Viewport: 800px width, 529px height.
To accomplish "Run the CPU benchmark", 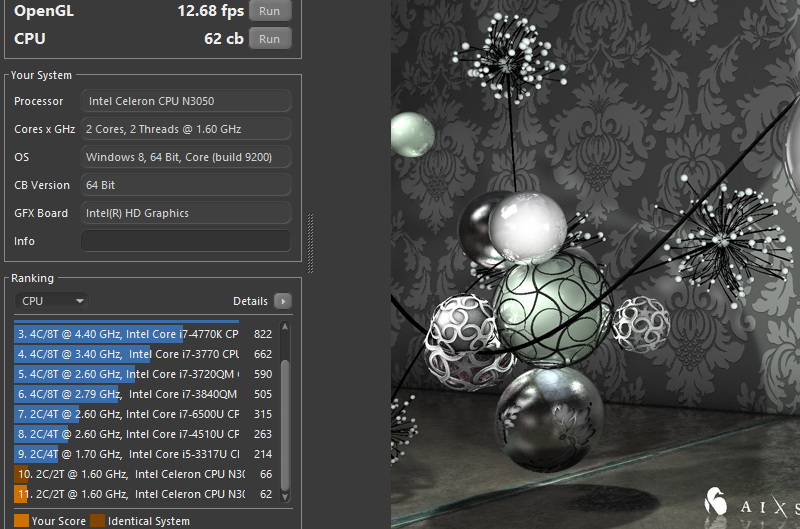I will 270,39.
